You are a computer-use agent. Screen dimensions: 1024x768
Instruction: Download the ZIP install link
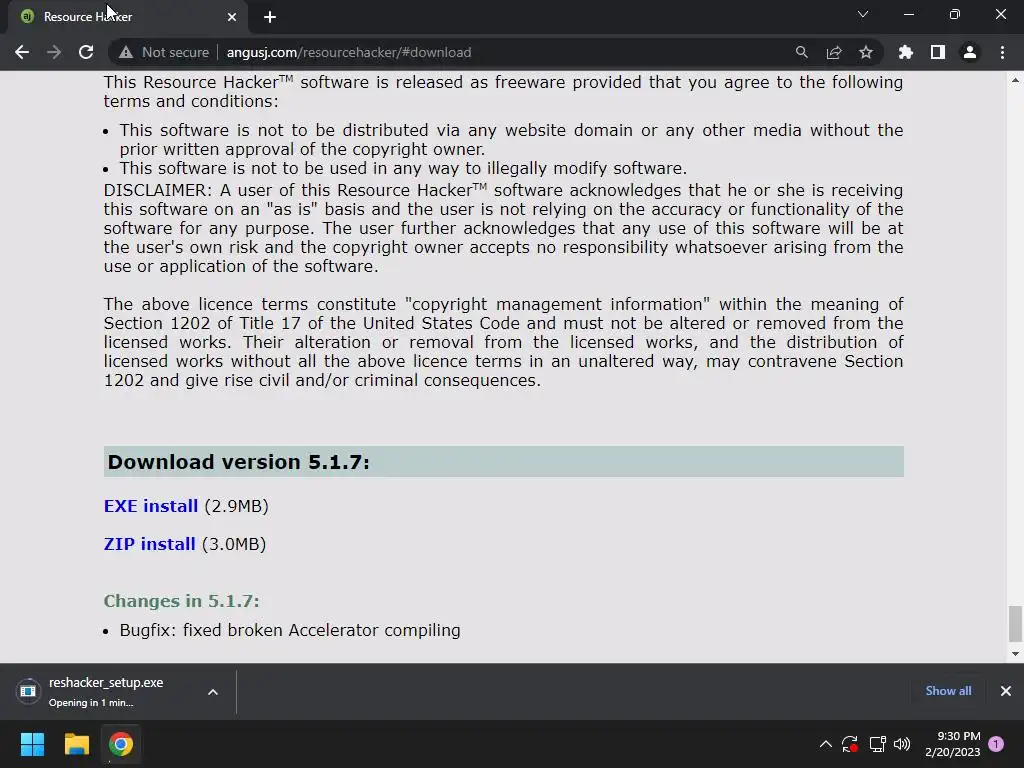click(x=150, y=544)
